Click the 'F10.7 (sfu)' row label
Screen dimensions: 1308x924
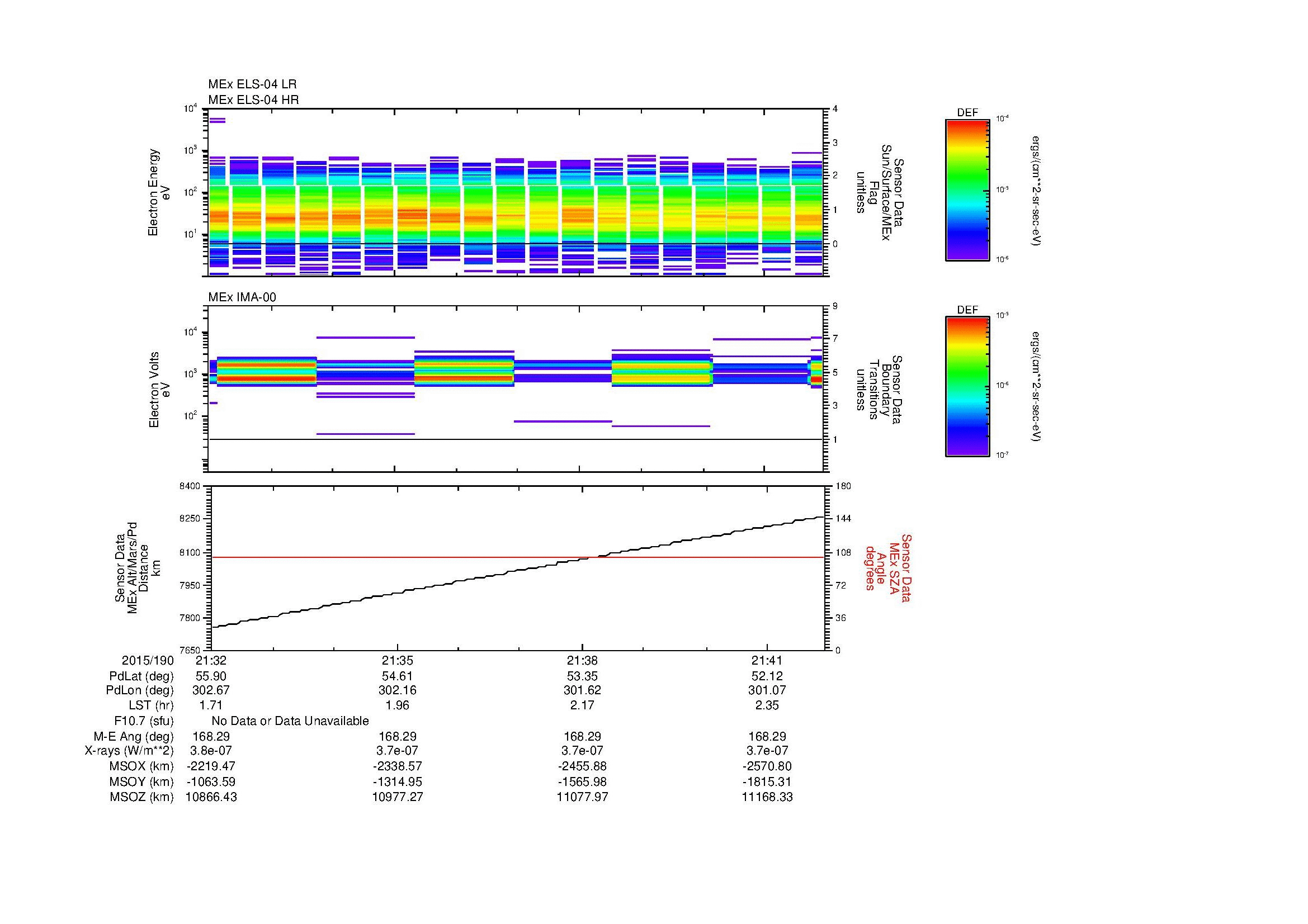[144, 721]
